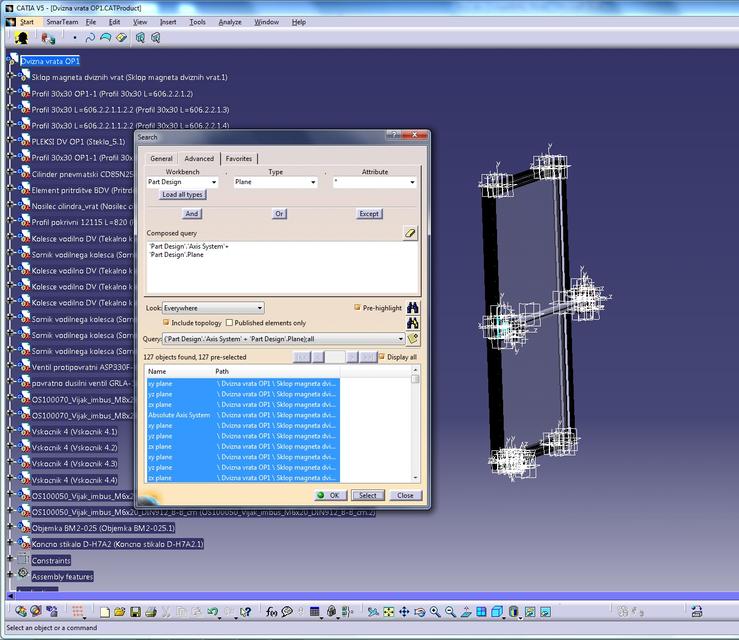Expand the Type dropdown showing Plane
Screen dimensions: 739x640
[x=313, y=183]
